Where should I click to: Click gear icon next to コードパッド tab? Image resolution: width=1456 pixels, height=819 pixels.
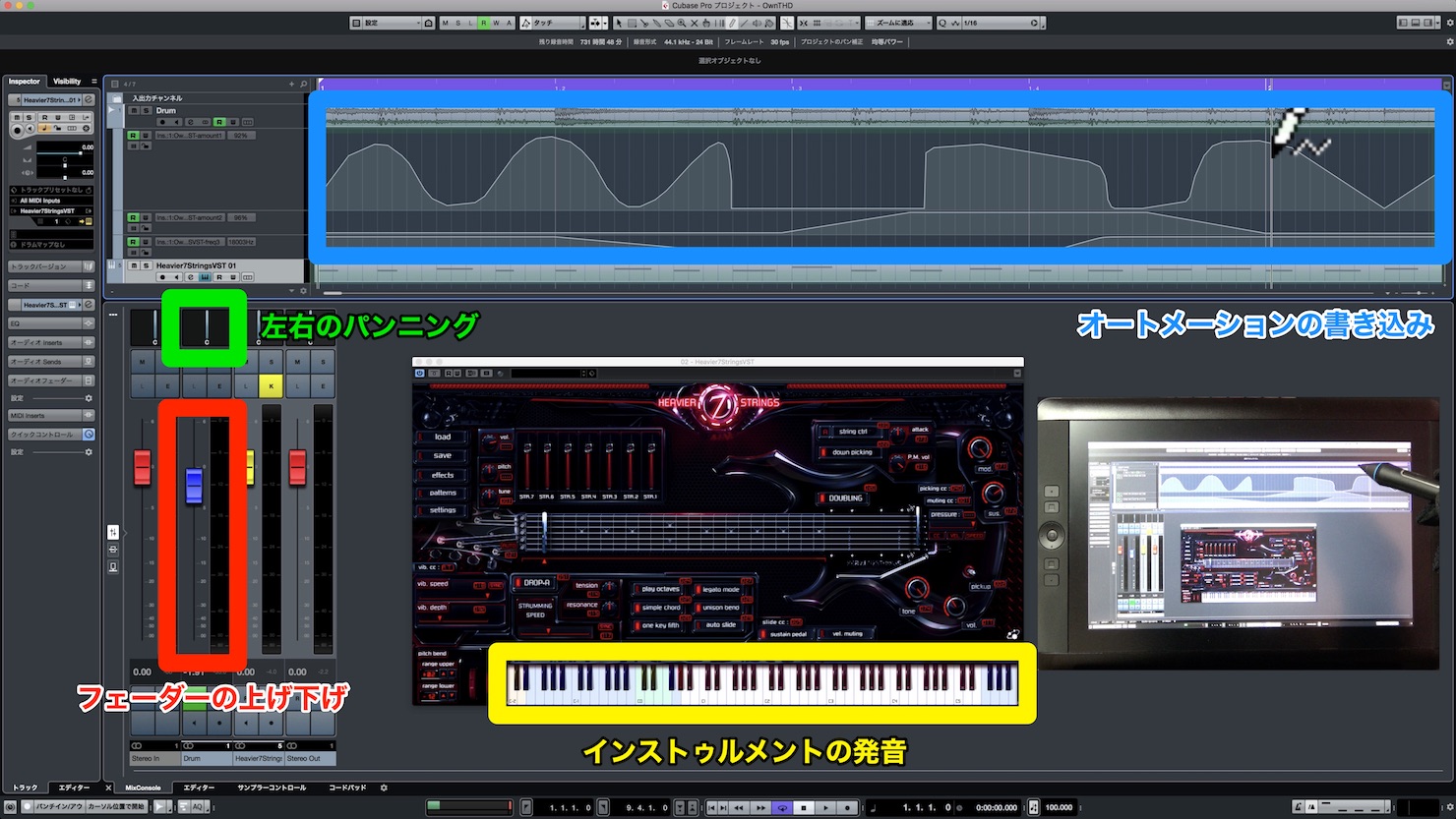384,788
